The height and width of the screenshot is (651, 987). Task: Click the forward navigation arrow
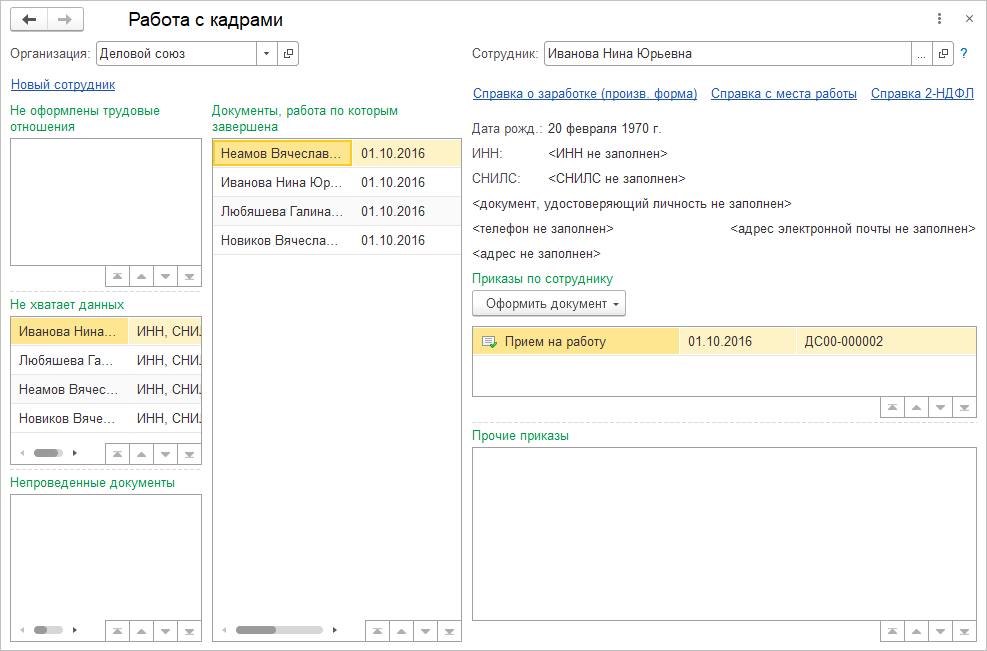[x=65, y=20]
